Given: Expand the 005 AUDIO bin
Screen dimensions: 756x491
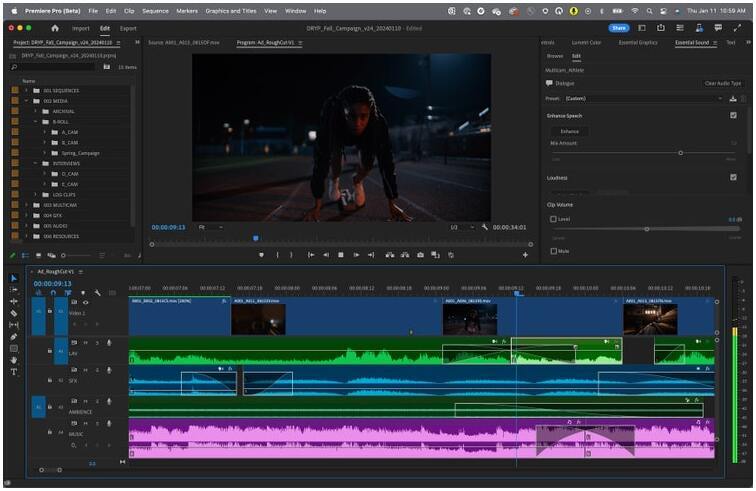Looking at the screenshot, I should coord(27,226).
